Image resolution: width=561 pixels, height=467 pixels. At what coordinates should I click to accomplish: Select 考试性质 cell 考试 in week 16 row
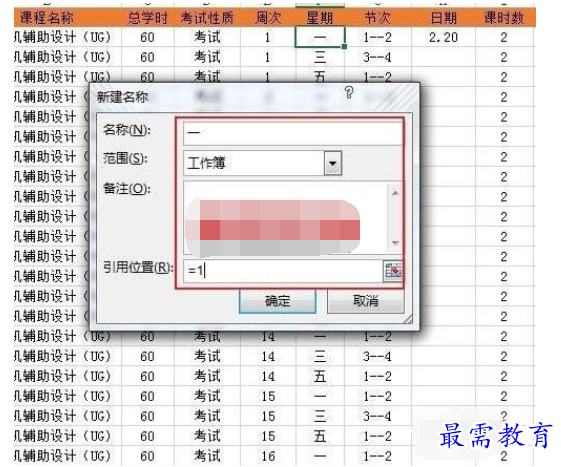(207, 456)
